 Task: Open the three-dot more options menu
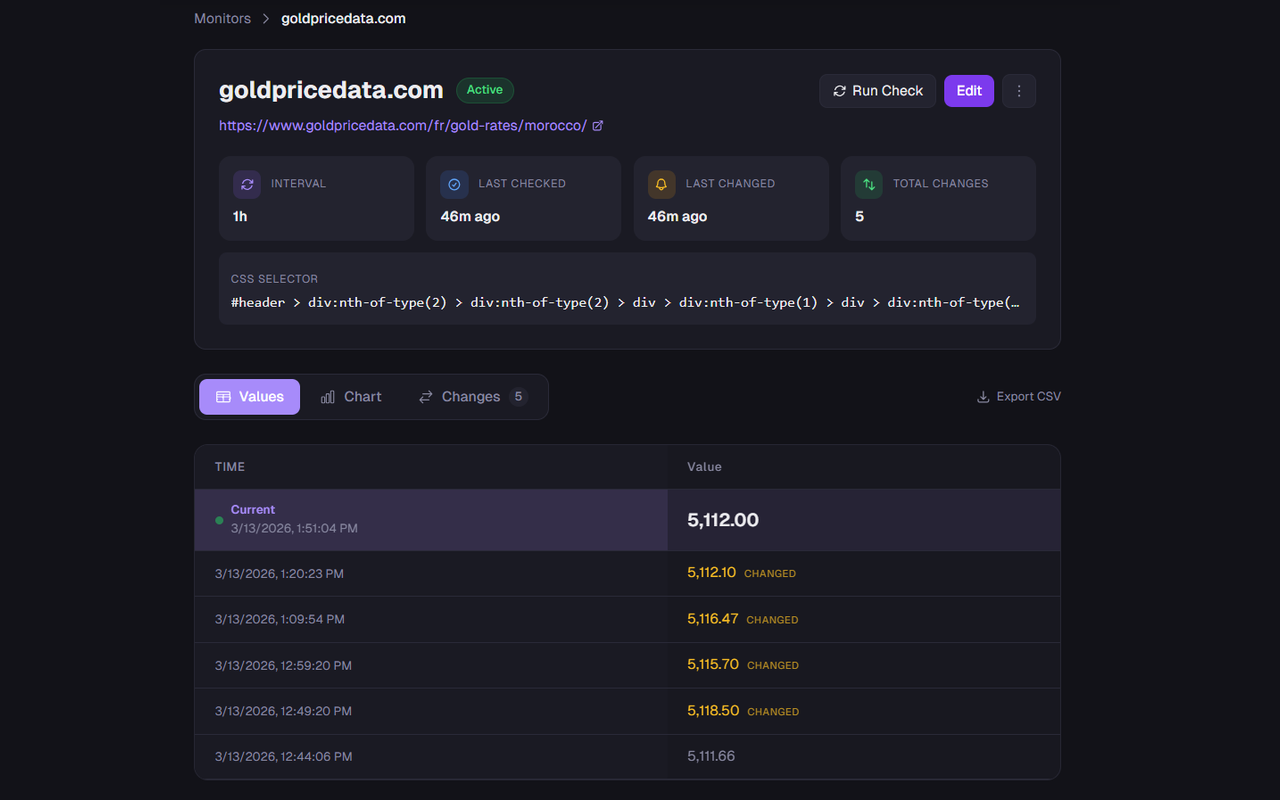pyautogui.click(x=1019, y=91)
